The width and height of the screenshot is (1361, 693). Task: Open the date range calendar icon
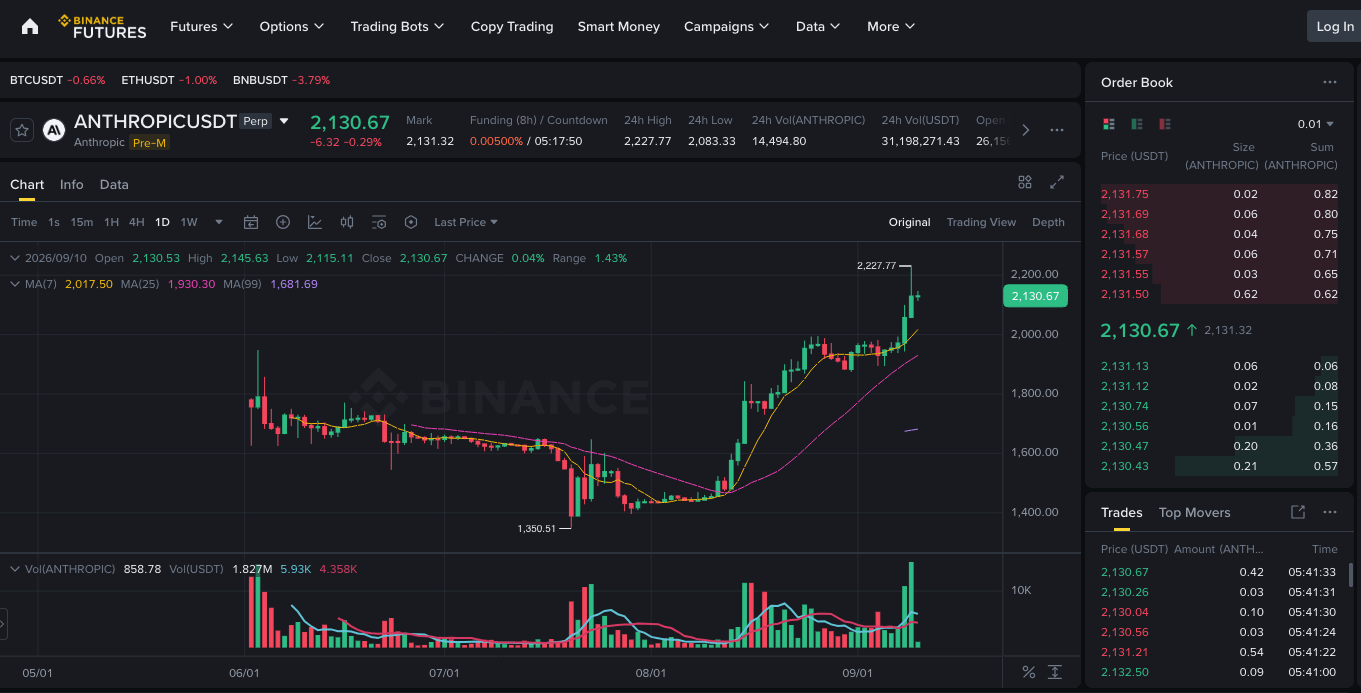[251, 222]
